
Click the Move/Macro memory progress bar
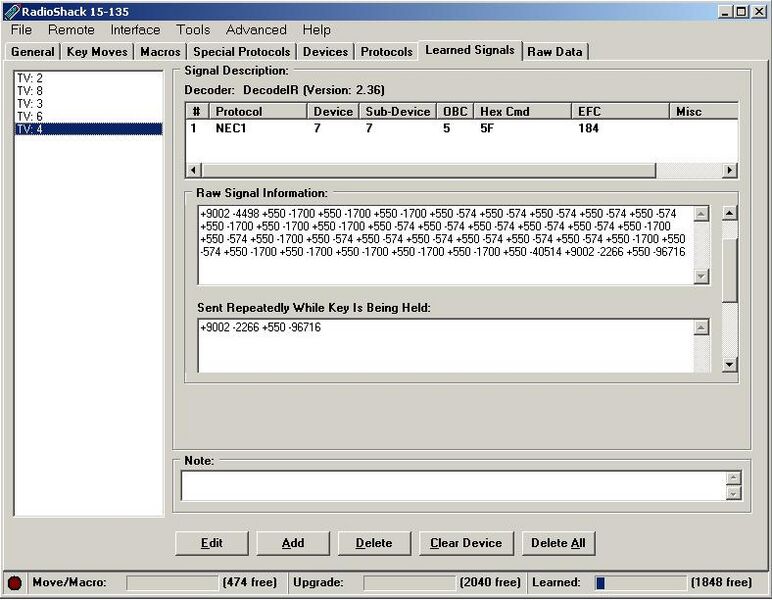(172, 583)
